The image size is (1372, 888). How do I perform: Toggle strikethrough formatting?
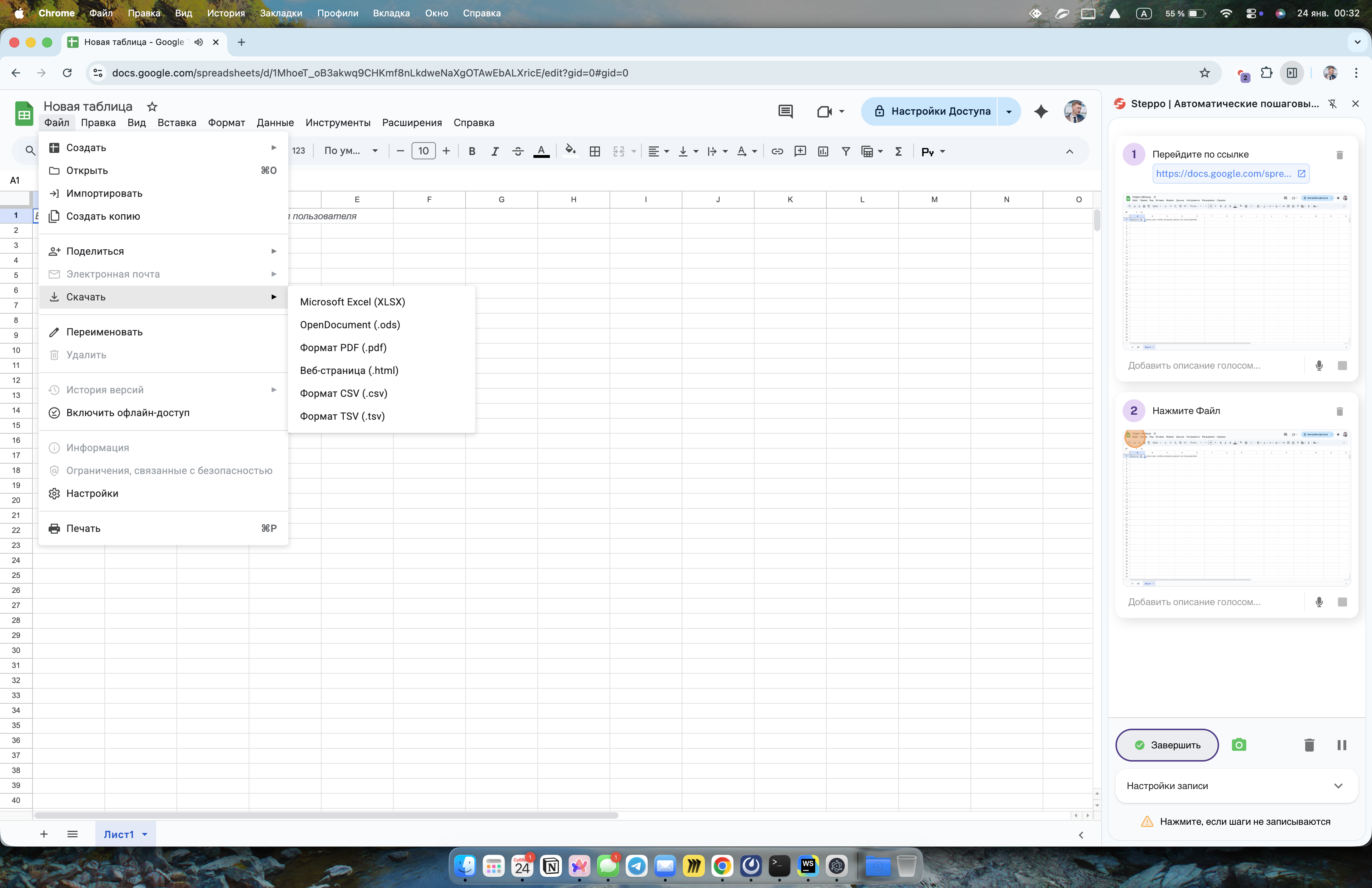coord(517,151)
